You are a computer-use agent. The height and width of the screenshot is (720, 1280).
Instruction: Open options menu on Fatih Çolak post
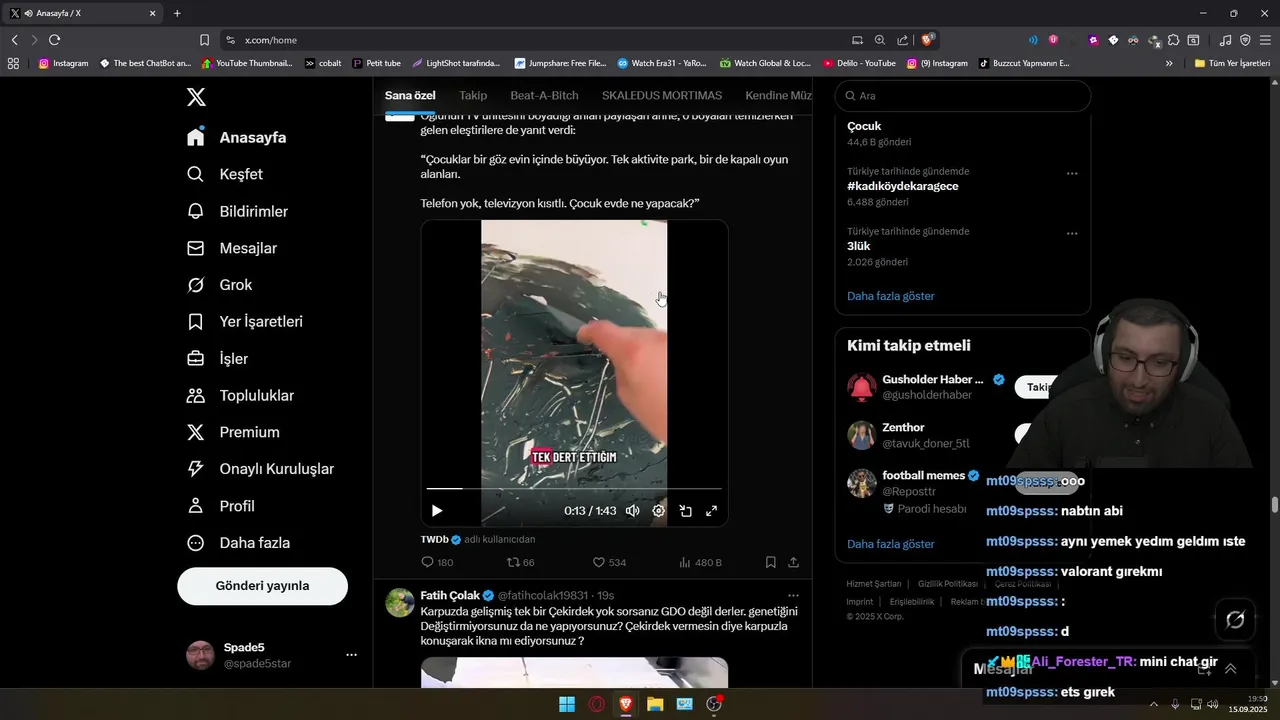pyautogui.click(x=793, y=595)
